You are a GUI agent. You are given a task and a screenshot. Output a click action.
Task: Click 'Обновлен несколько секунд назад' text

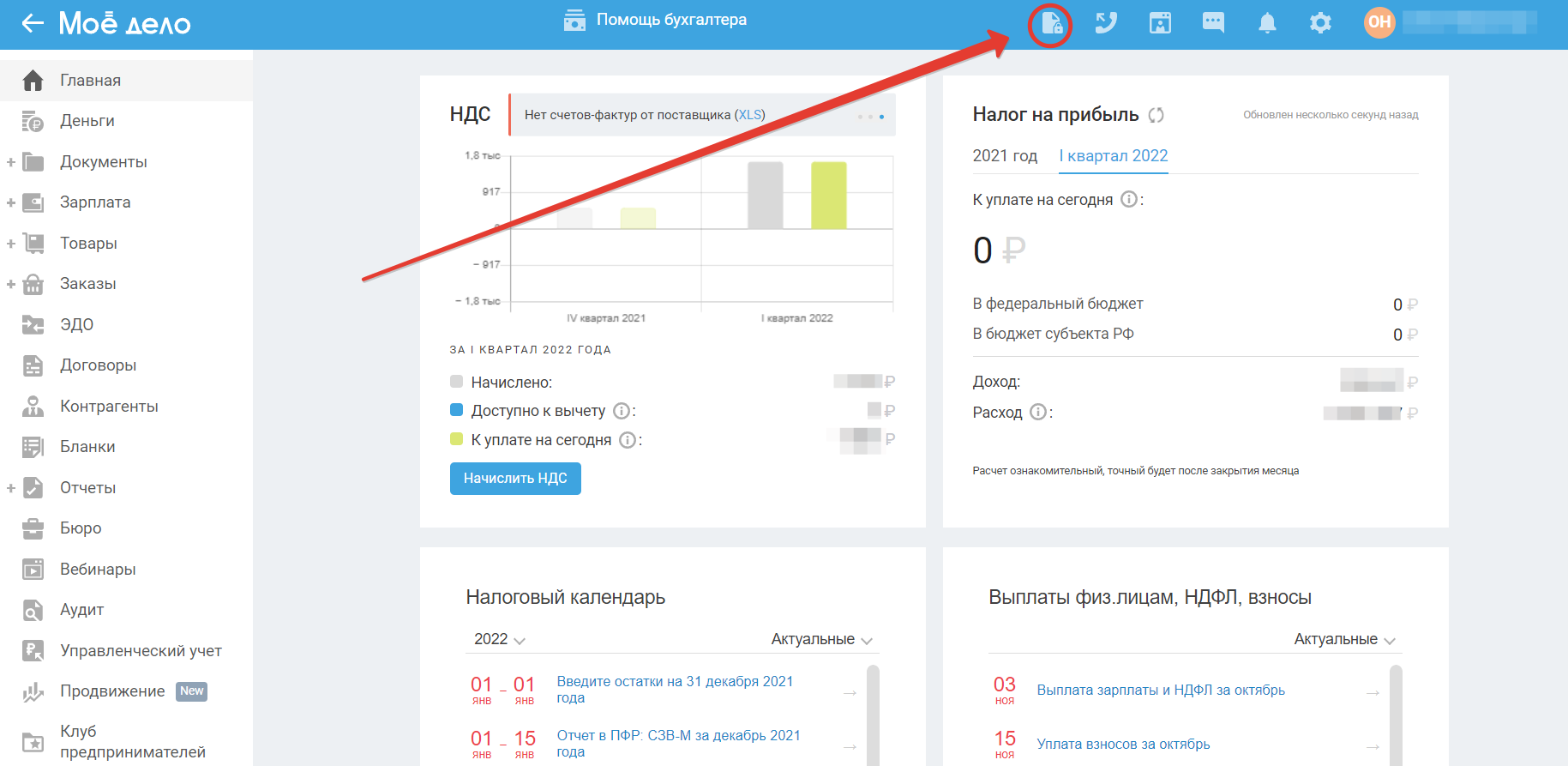pyautogui.click(x=1331, y=115)
